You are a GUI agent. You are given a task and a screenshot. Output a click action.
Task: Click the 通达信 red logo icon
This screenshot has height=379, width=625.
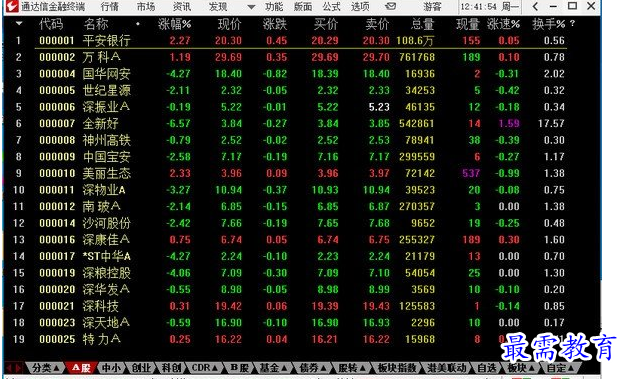[12, 6]
